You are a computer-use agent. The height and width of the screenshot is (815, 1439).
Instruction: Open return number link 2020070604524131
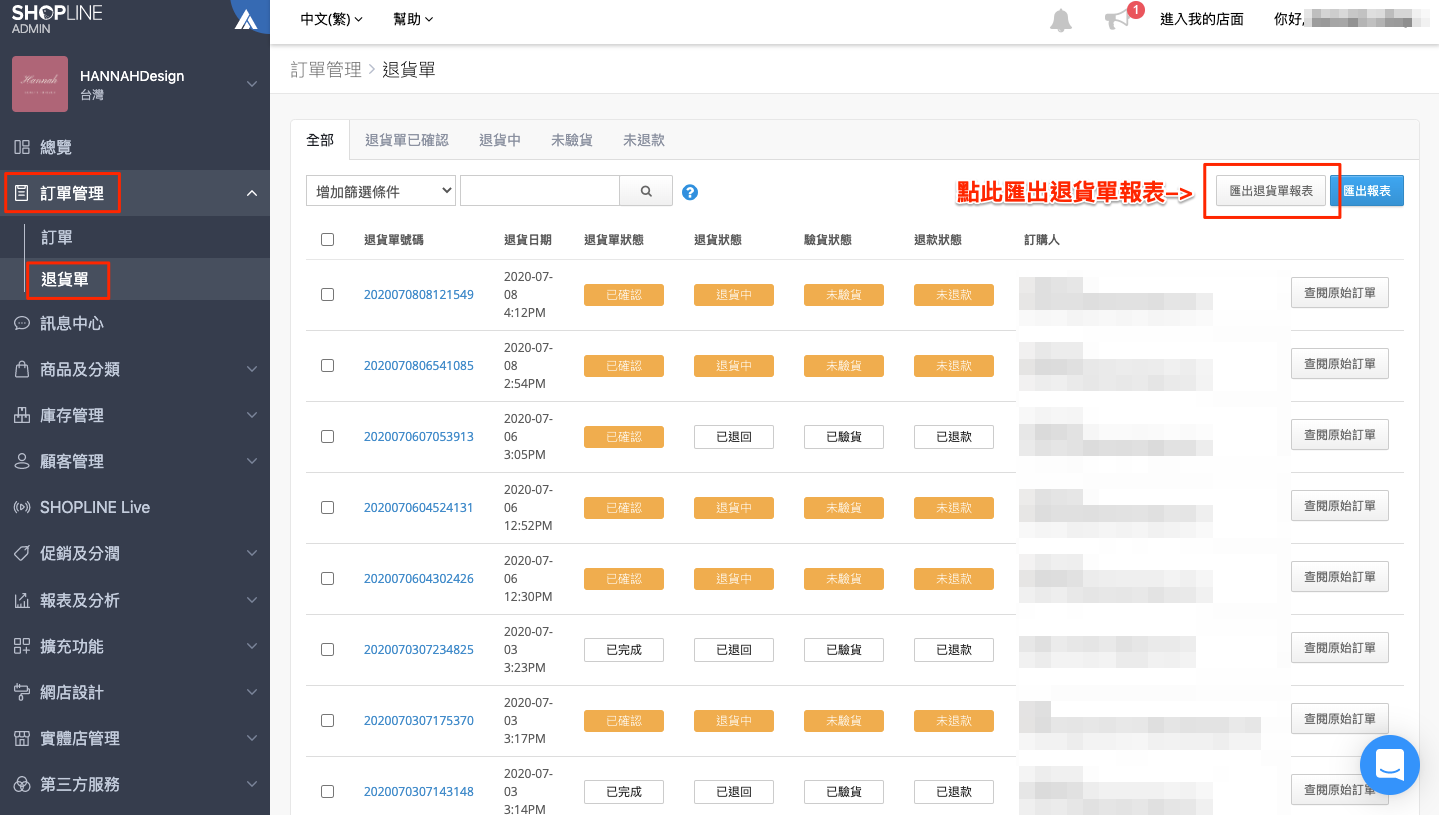419,508
